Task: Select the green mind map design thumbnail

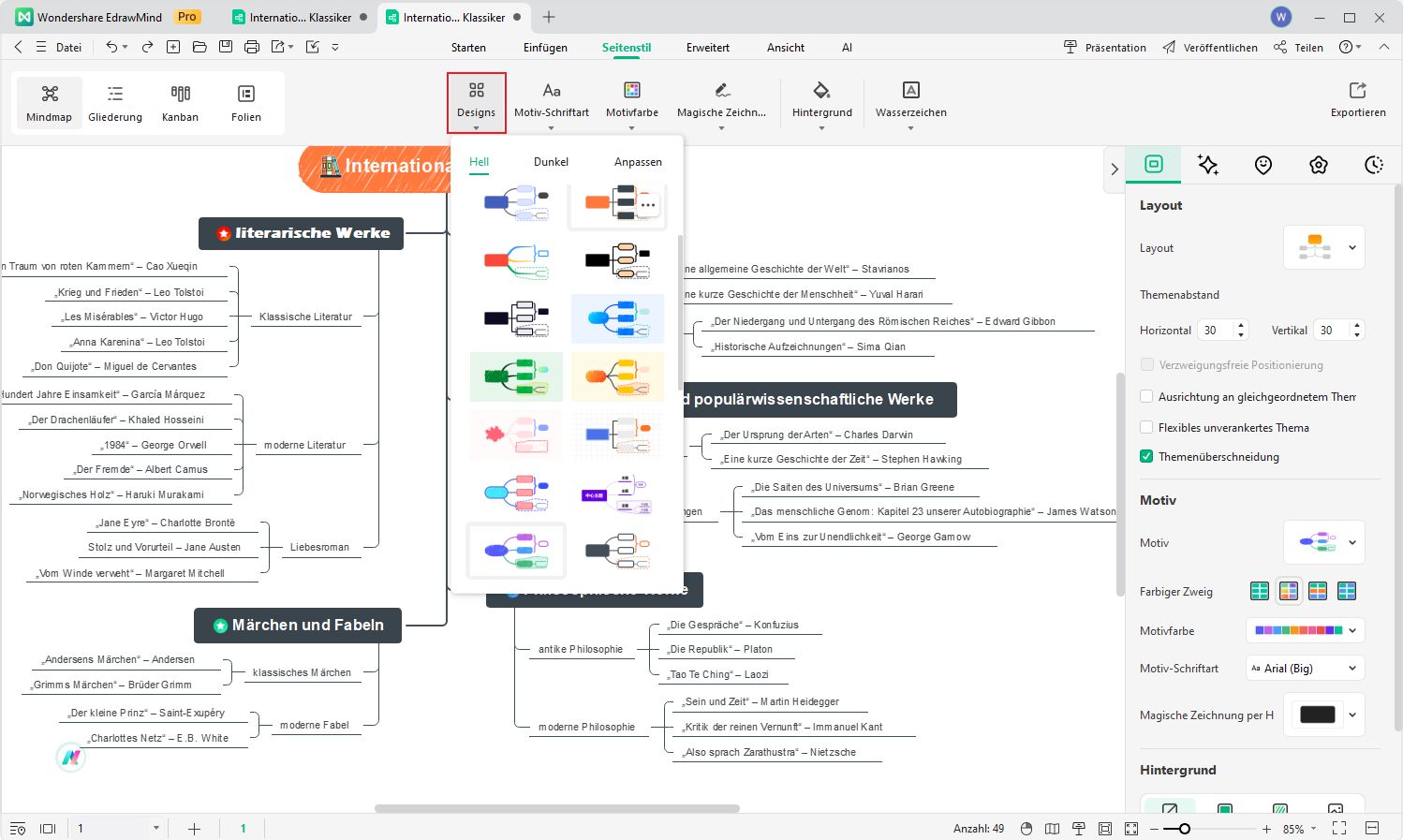Action: tap(516, 376)
